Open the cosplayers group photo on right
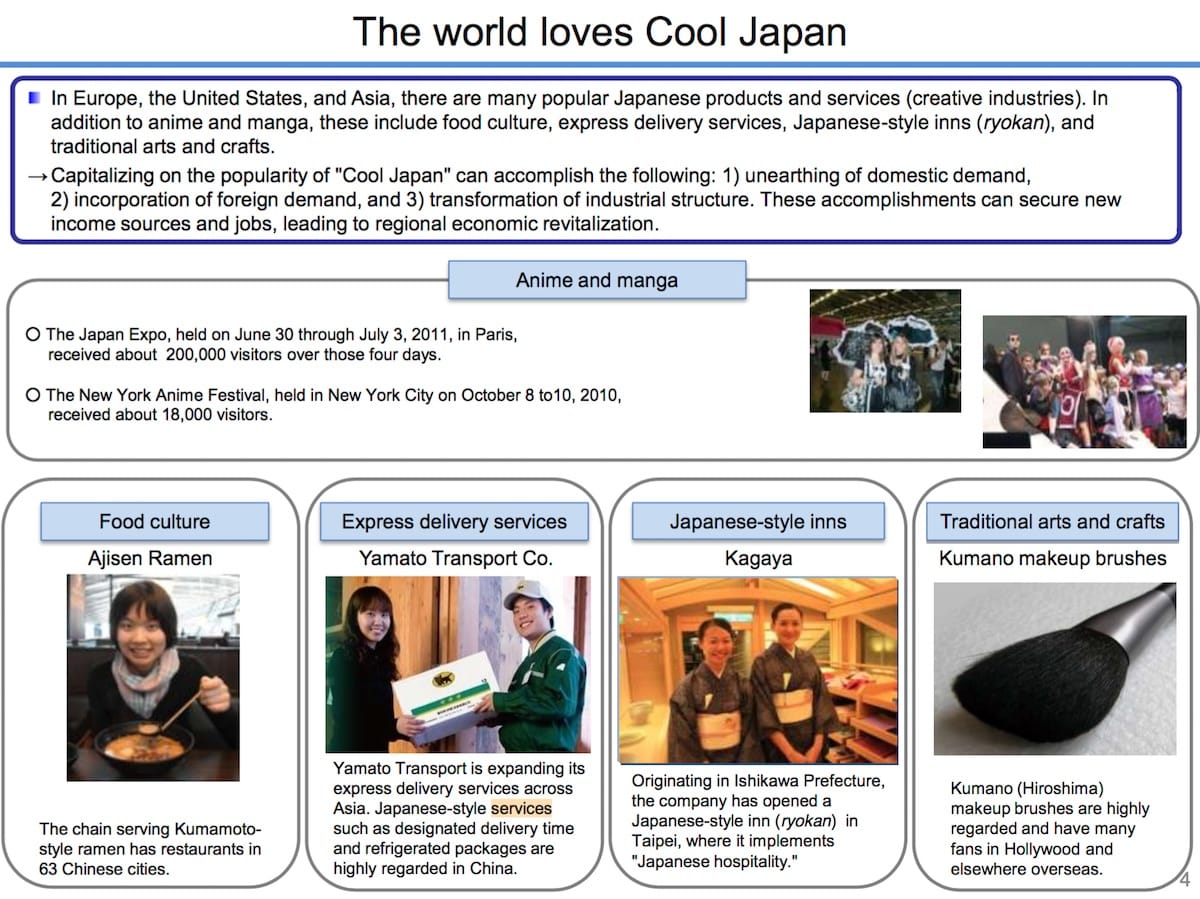The width and height of the screenshot is (1200, 899). click(x=1084, y=381)
